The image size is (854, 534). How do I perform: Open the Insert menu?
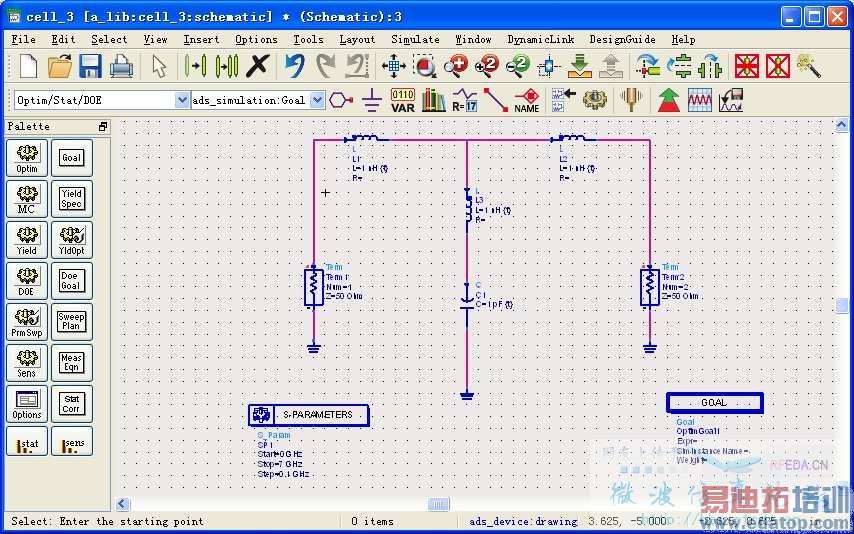(x=202, y=39)
